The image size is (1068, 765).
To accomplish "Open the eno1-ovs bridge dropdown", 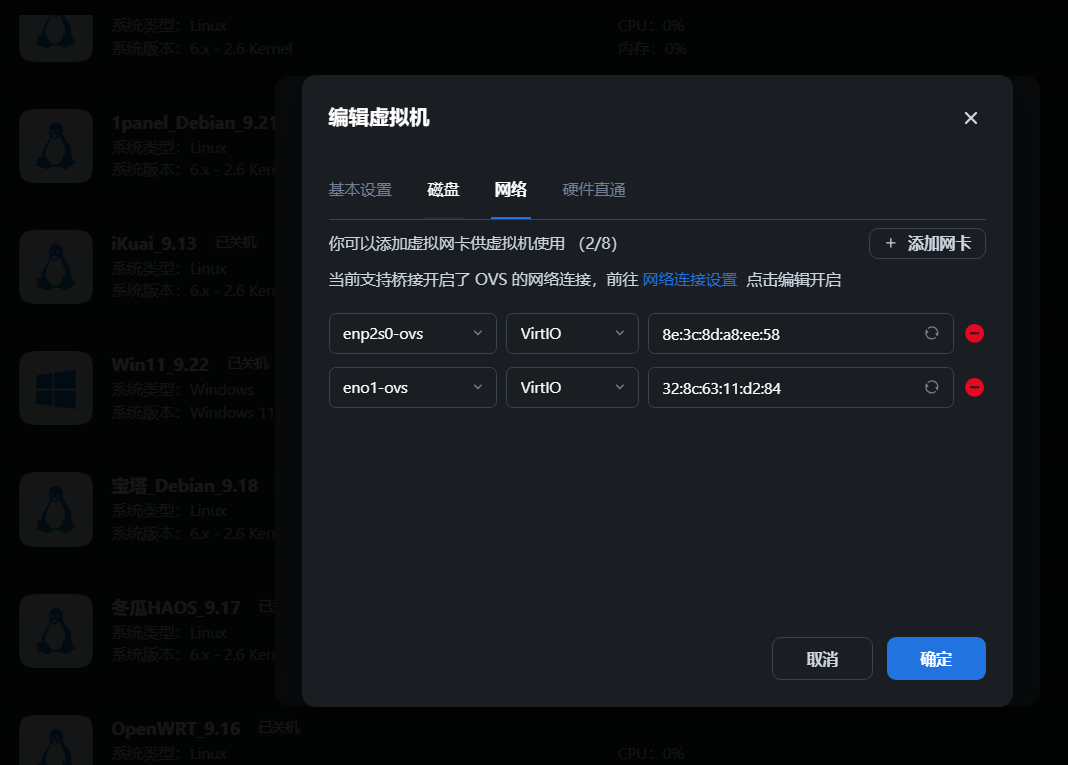I will pyautogui.click(x=413, y=387).
